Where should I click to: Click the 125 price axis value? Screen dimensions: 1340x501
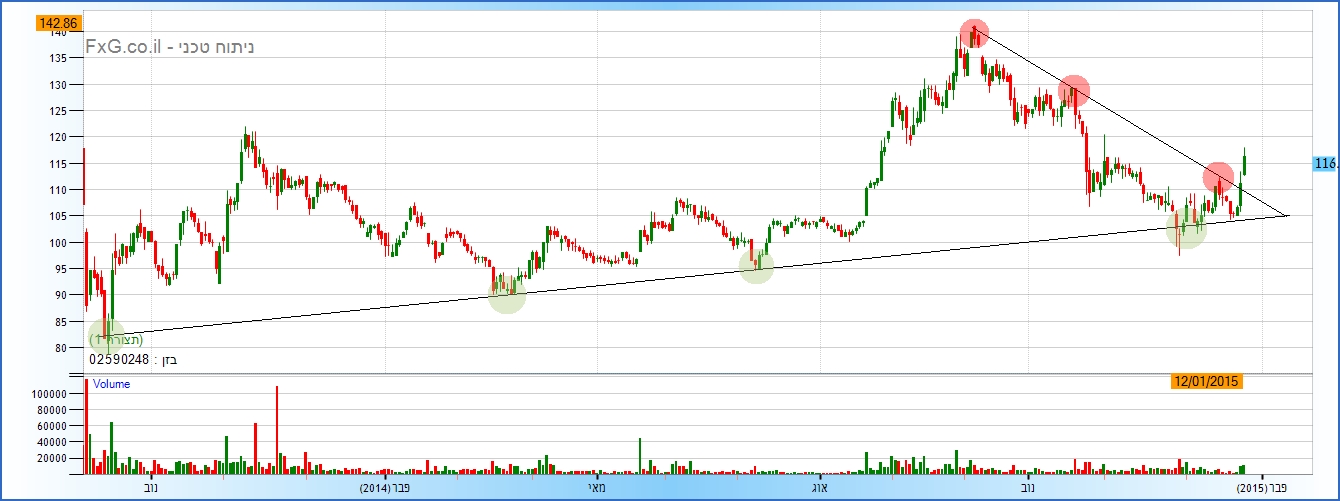[58, 111]
